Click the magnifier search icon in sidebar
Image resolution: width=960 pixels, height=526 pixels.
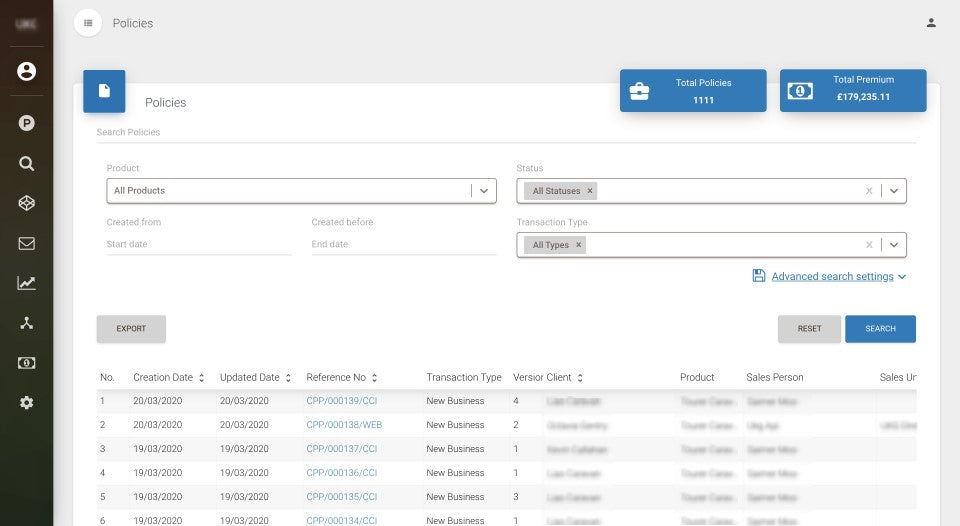pos(26,163)
